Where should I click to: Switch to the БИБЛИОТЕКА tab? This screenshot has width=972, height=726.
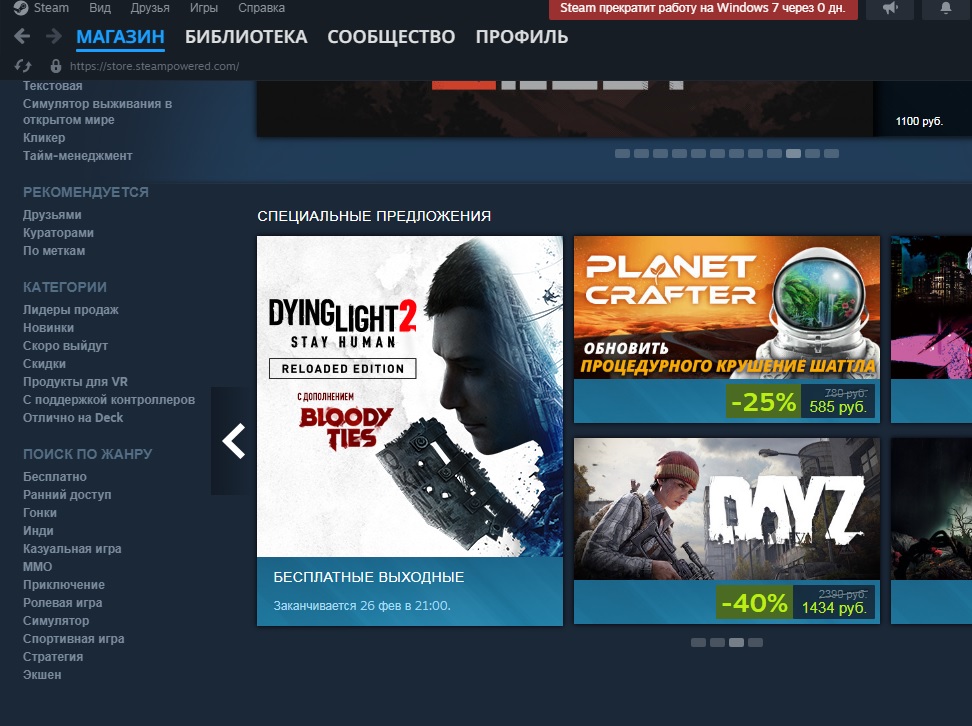tap(246, 37)
